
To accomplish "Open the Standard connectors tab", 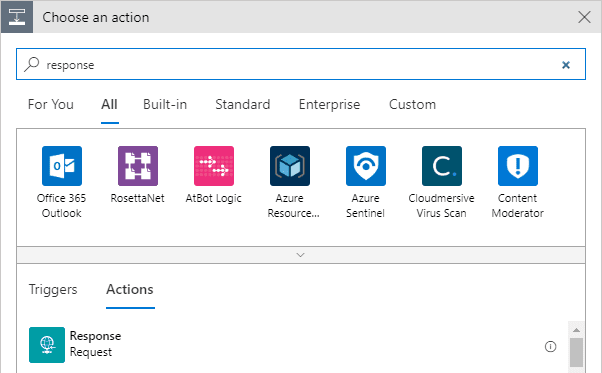I will 243,104.
